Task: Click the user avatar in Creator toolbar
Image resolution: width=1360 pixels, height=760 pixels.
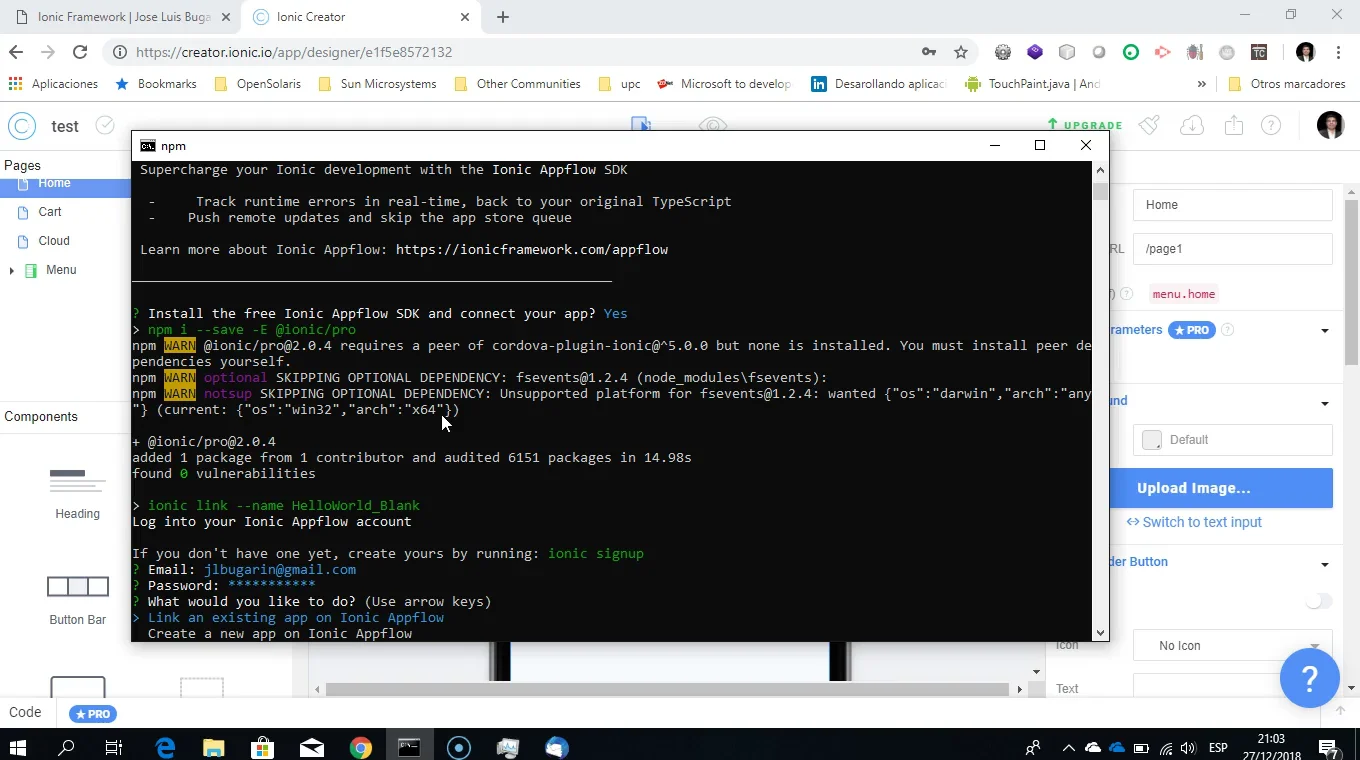Action: click(1330, 125)
